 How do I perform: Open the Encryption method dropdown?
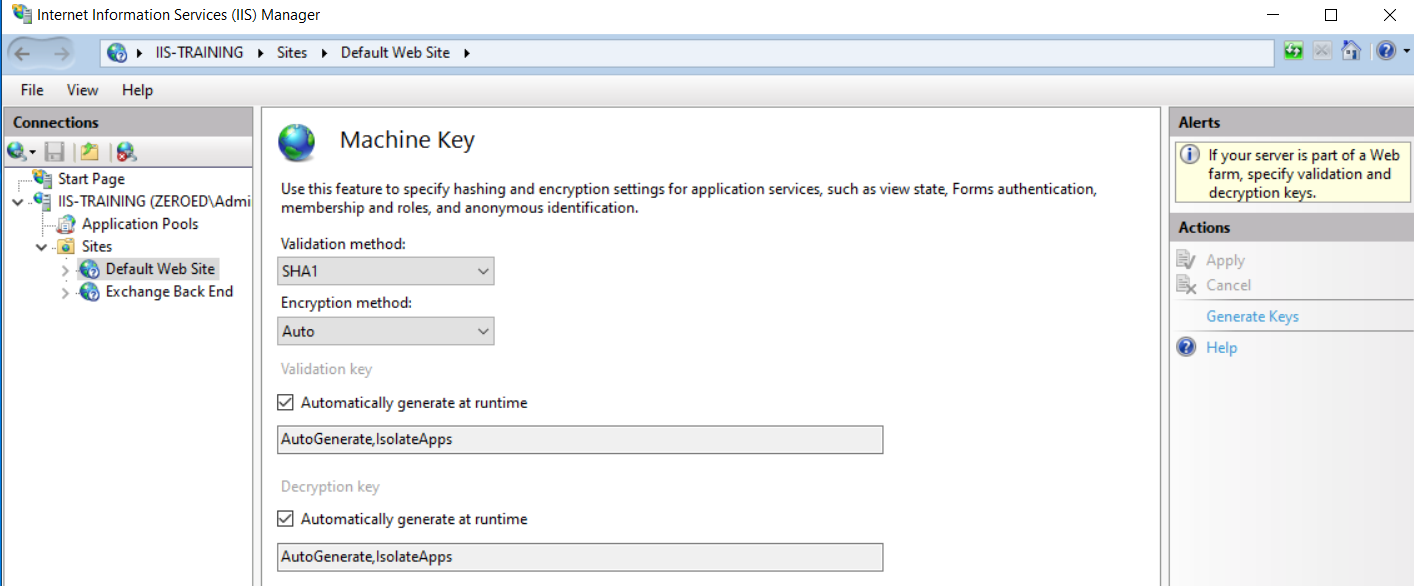[x=385, y=331]
